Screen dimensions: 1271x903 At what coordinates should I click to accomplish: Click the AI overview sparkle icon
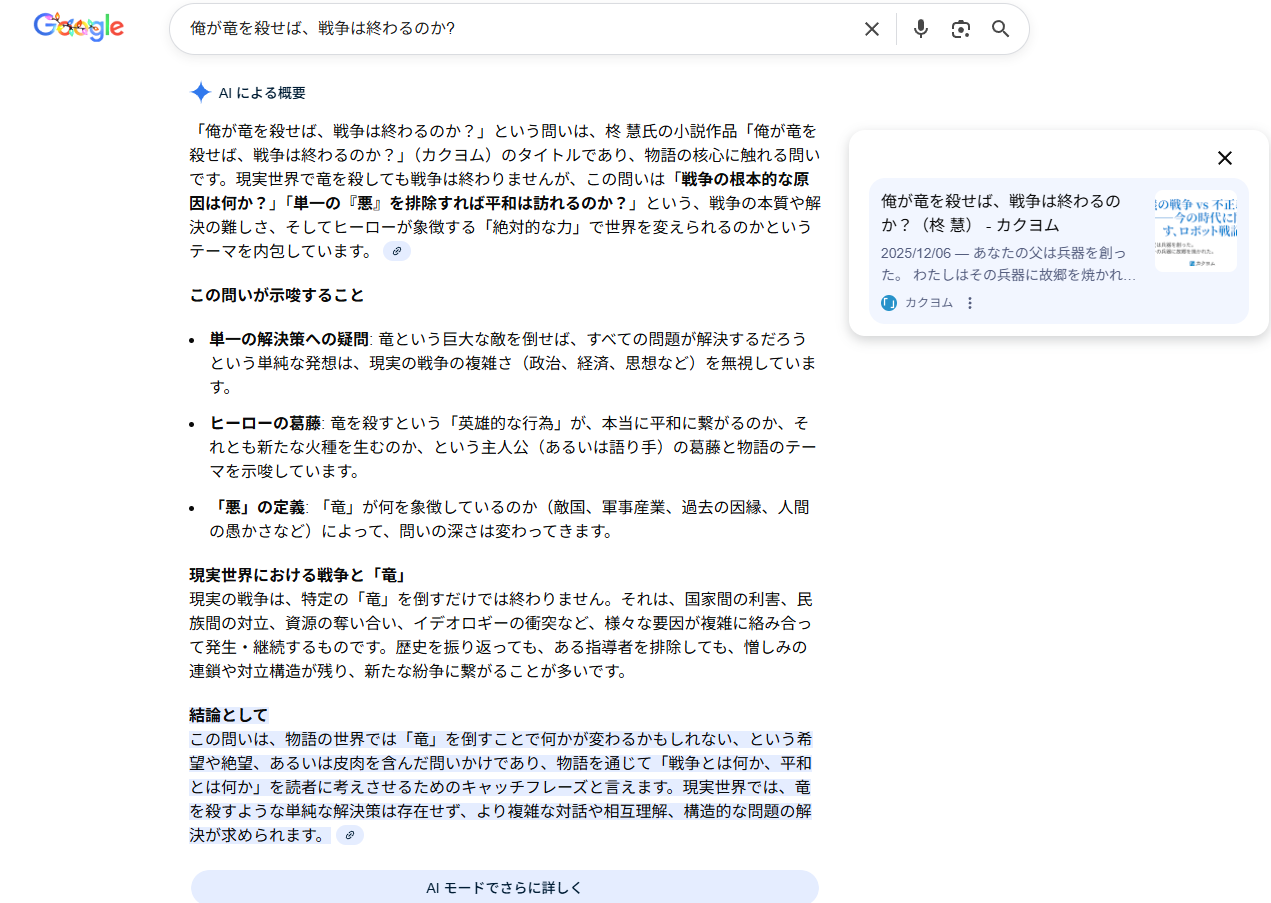pos(201,93)
